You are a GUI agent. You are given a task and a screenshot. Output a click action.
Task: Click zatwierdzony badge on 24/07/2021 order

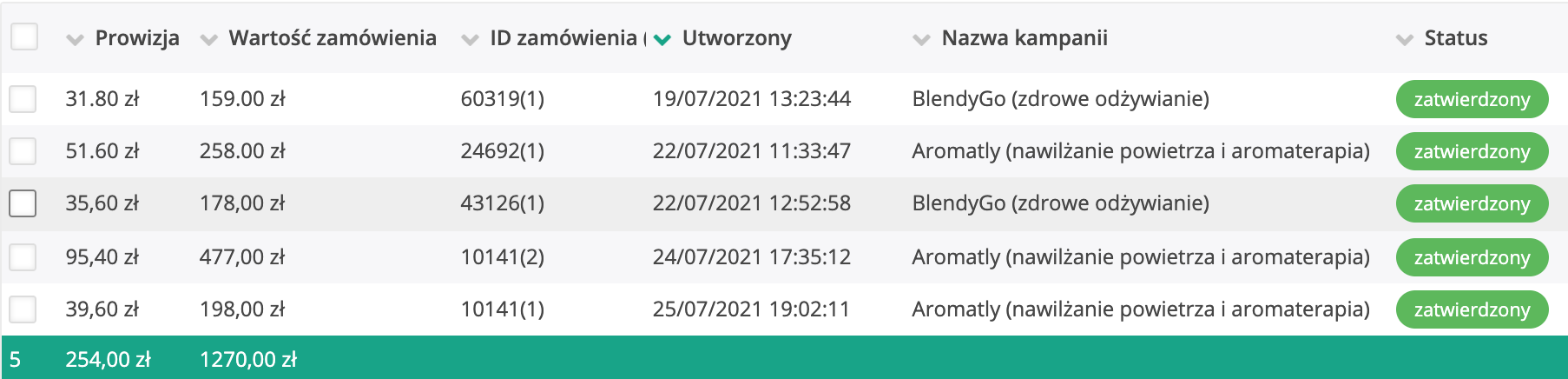pos(1472,257)
